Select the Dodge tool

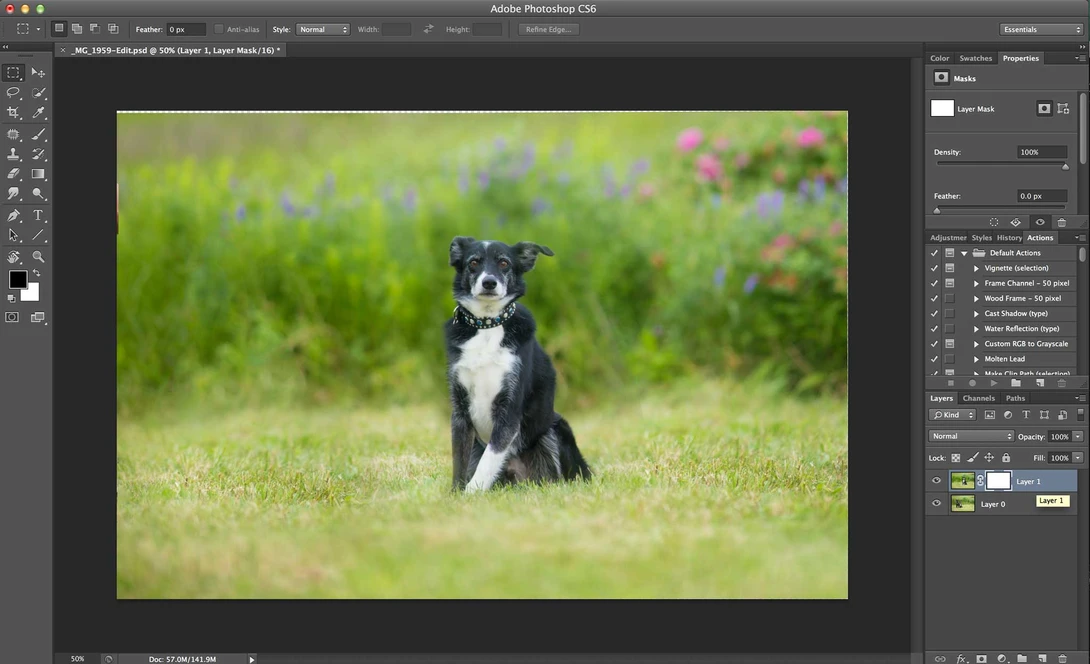coord(38,194)
